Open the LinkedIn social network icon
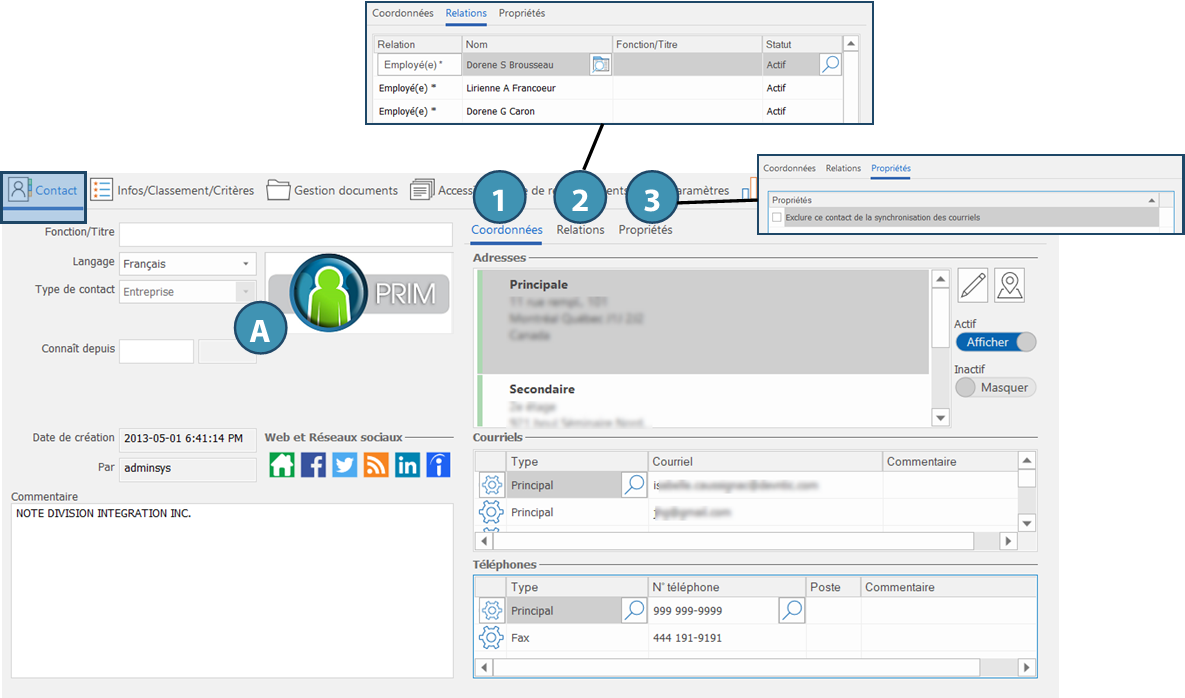 pos(407,465)
